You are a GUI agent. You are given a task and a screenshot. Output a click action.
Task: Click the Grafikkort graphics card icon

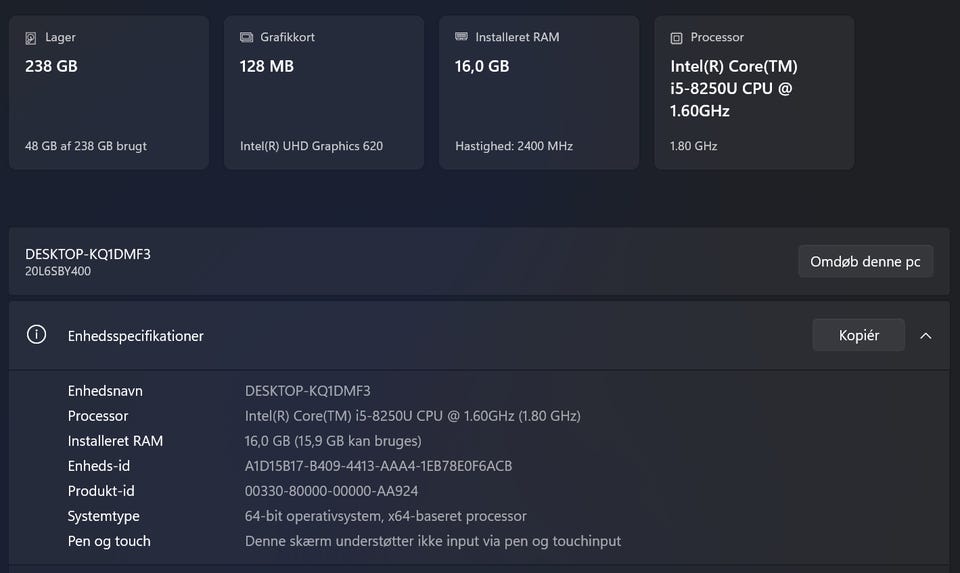pos(246,38)
